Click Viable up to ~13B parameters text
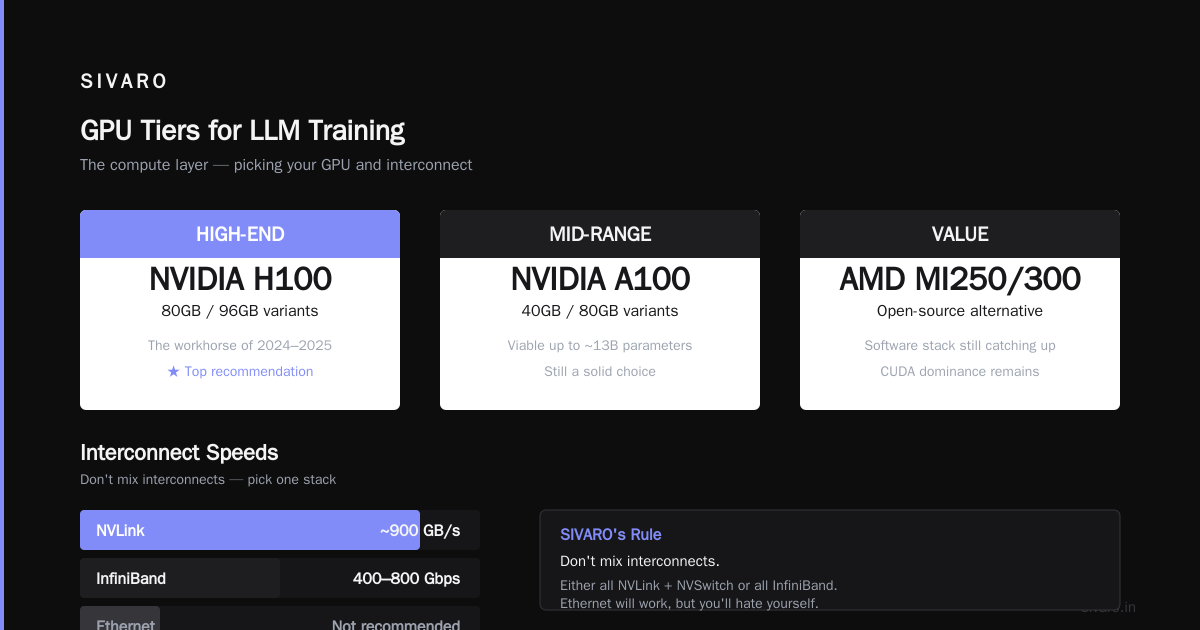Screen dimensions: 1200x630 coord(600,345)
